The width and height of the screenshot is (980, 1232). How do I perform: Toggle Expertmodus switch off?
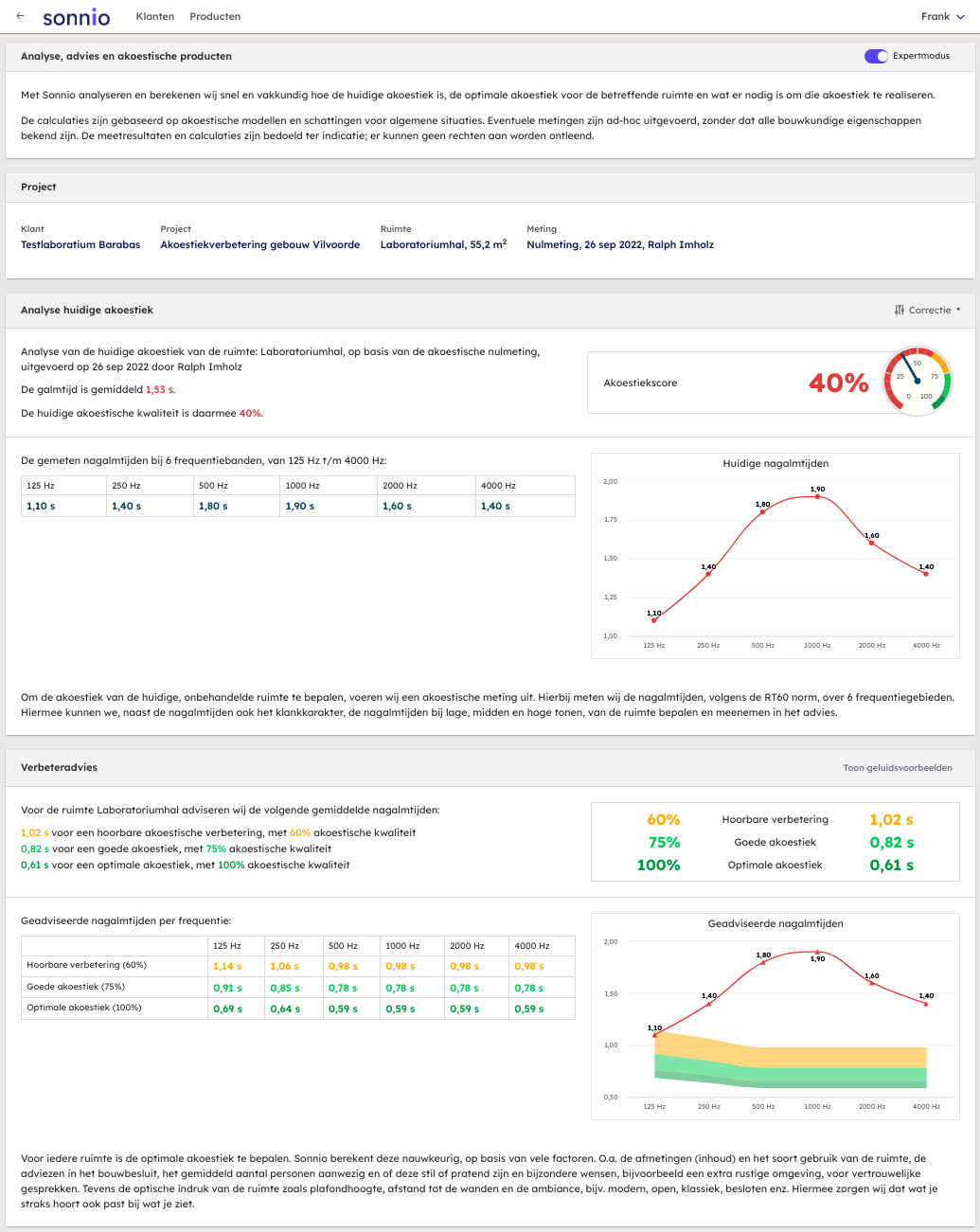click(x=876, y=56)
